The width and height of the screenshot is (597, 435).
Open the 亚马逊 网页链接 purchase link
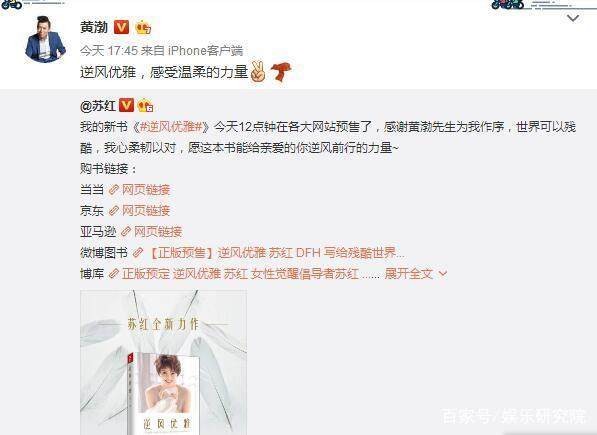pos(152,231)
